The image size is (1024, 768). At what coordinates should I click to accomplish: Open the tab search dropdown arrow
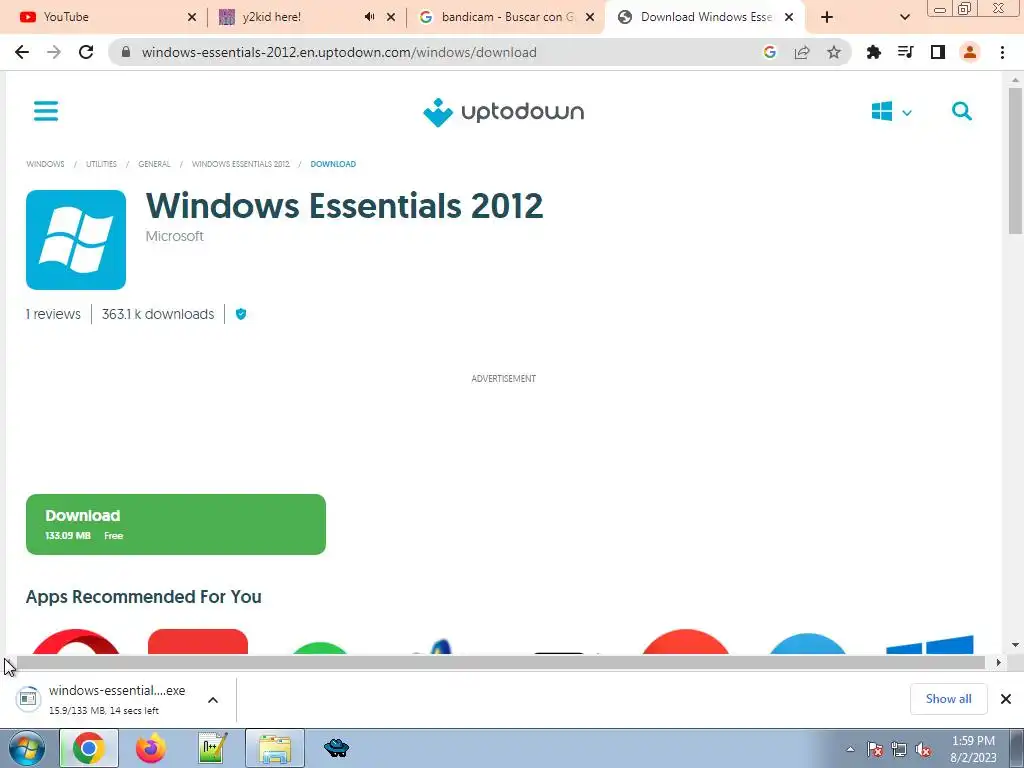point(904,17)
